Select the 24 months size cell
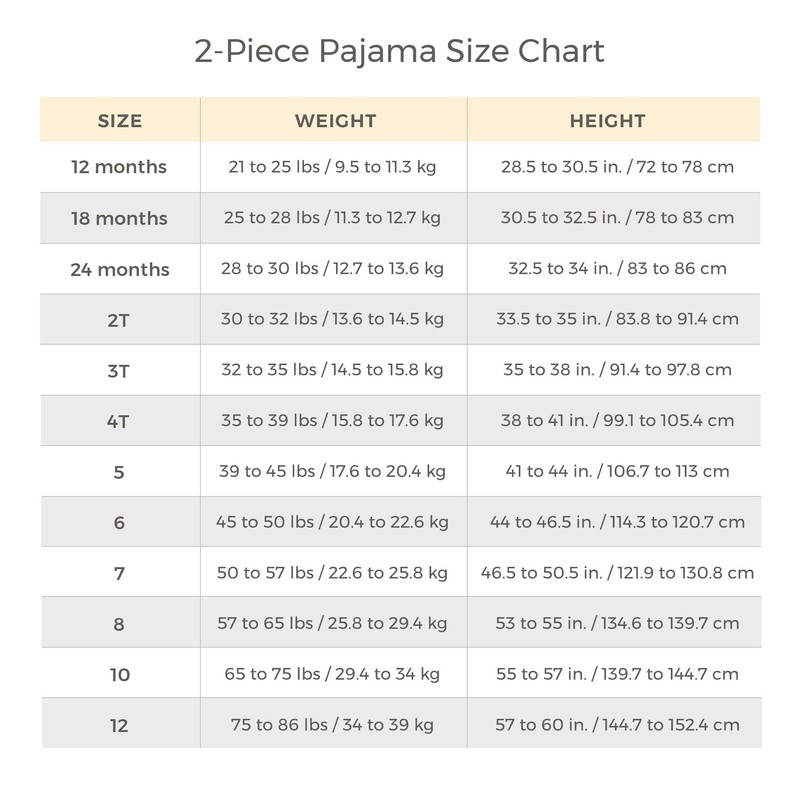This screenshot has height=800, width=800. click(x=120, y=269)
